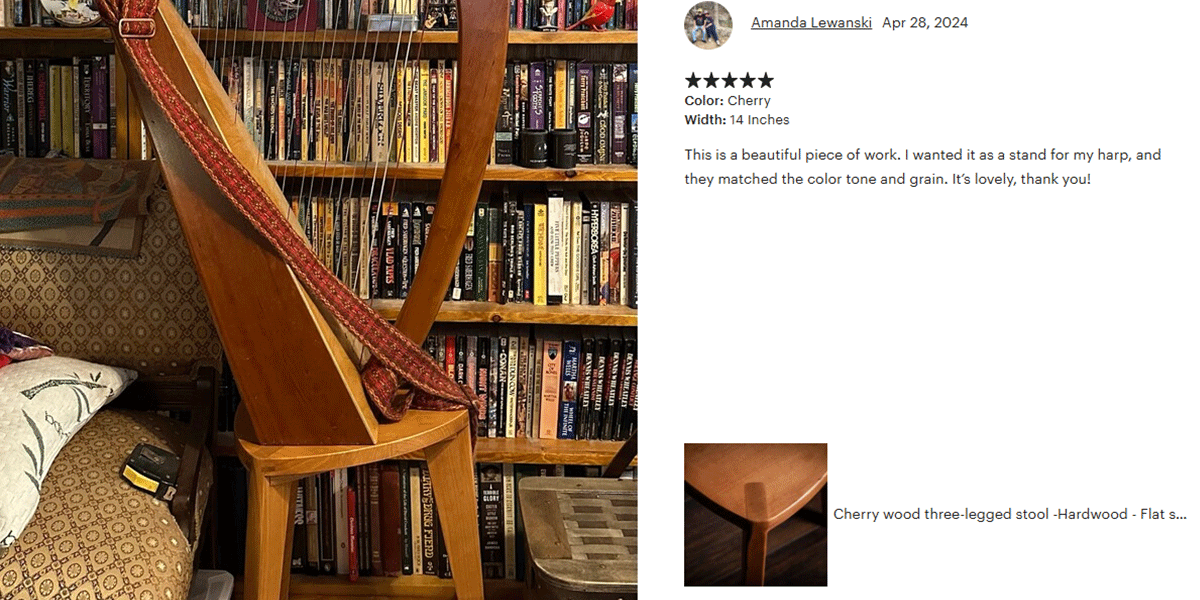Open Amanda Lewanski's profile avatar
Image resolution: width=1200 pixels, height=600 pixels.
click(708, 25)
